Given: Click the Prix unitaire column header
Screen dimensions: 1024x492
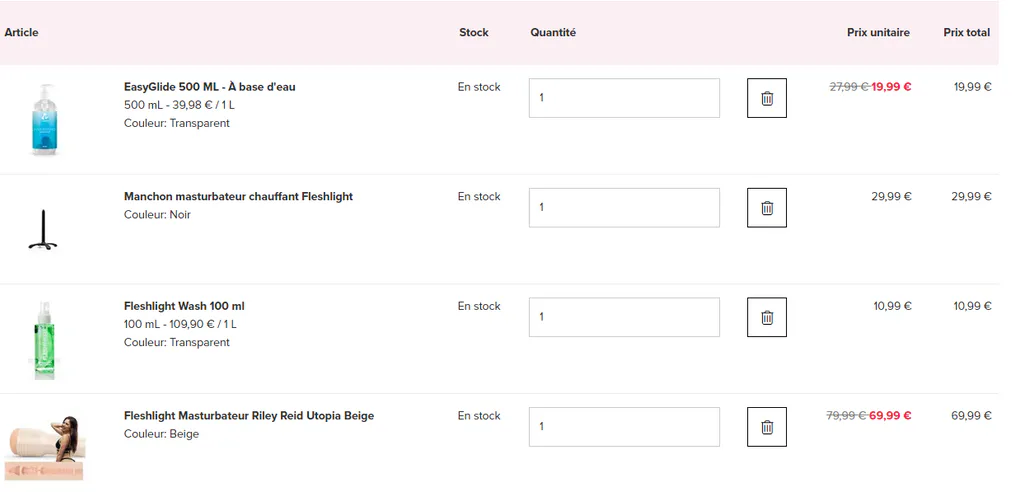Looking at the screenshot, I should coord(878,33).
